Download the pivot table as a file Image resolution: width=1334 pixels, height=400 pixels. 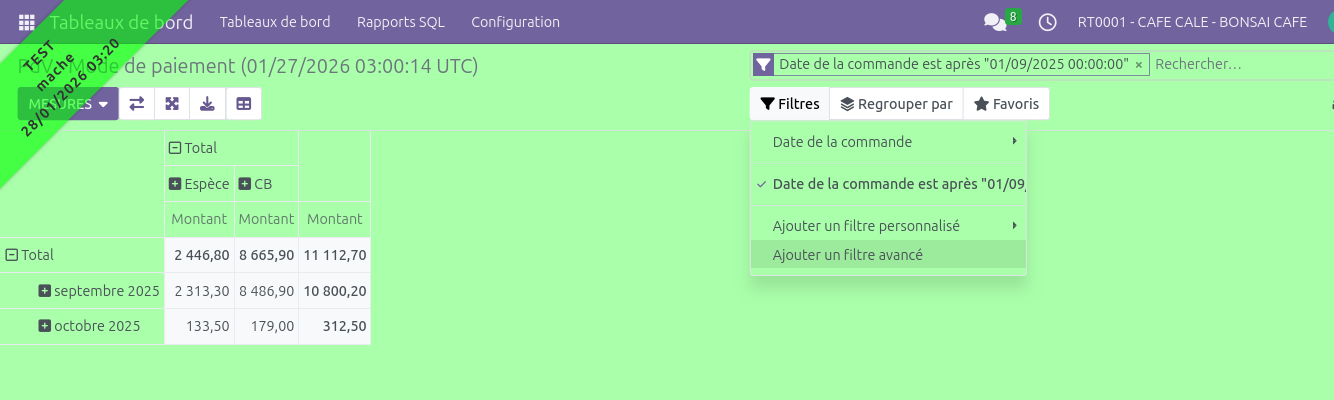pos(207,103)
